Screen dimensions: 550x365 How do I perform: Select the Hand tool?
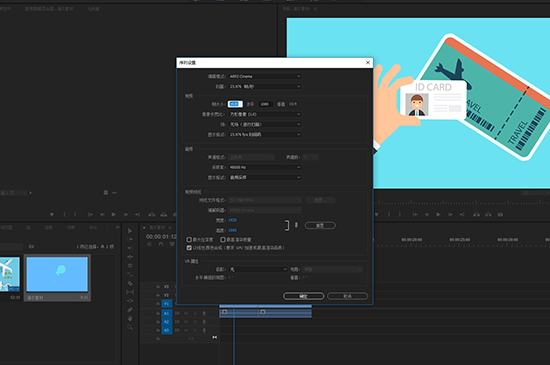coord(130,318)
